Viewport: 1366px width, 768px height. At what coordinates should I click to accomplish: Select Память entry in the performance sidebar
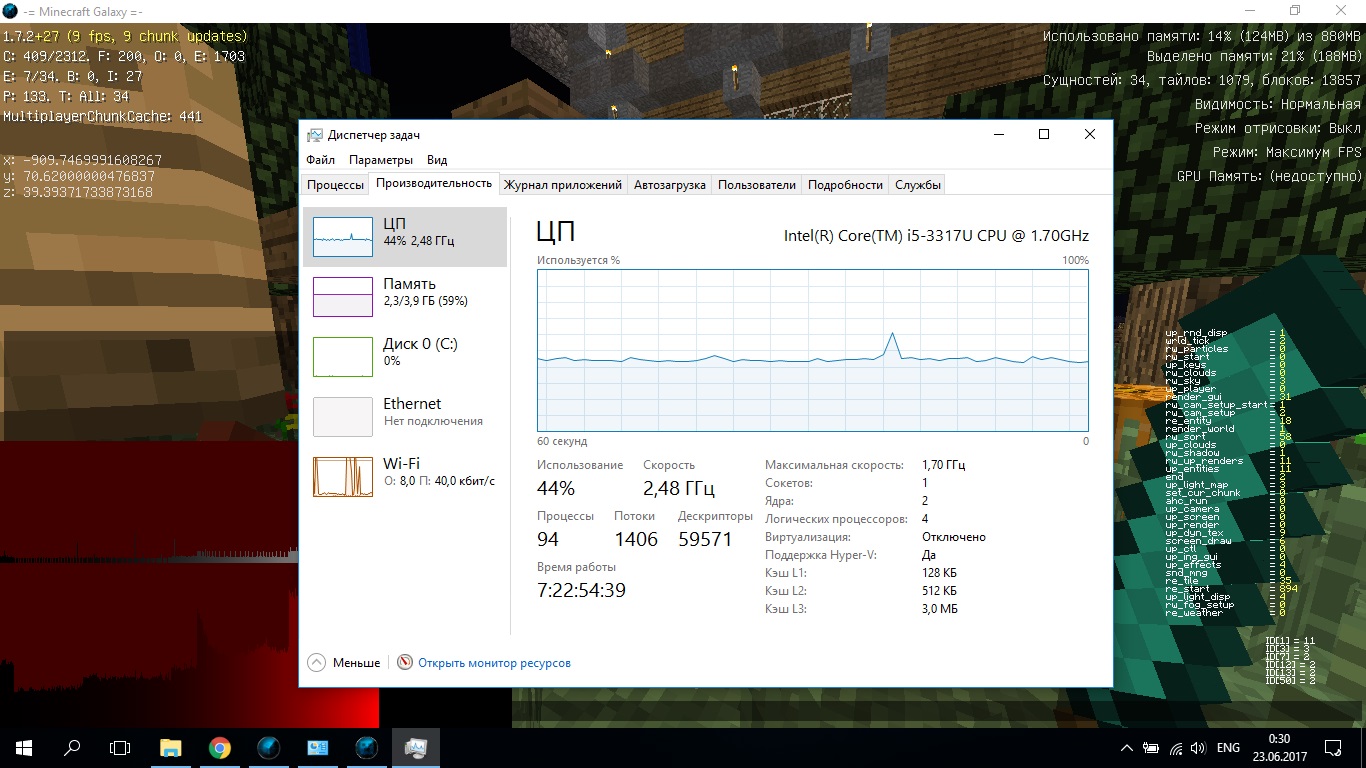point(405,297)
